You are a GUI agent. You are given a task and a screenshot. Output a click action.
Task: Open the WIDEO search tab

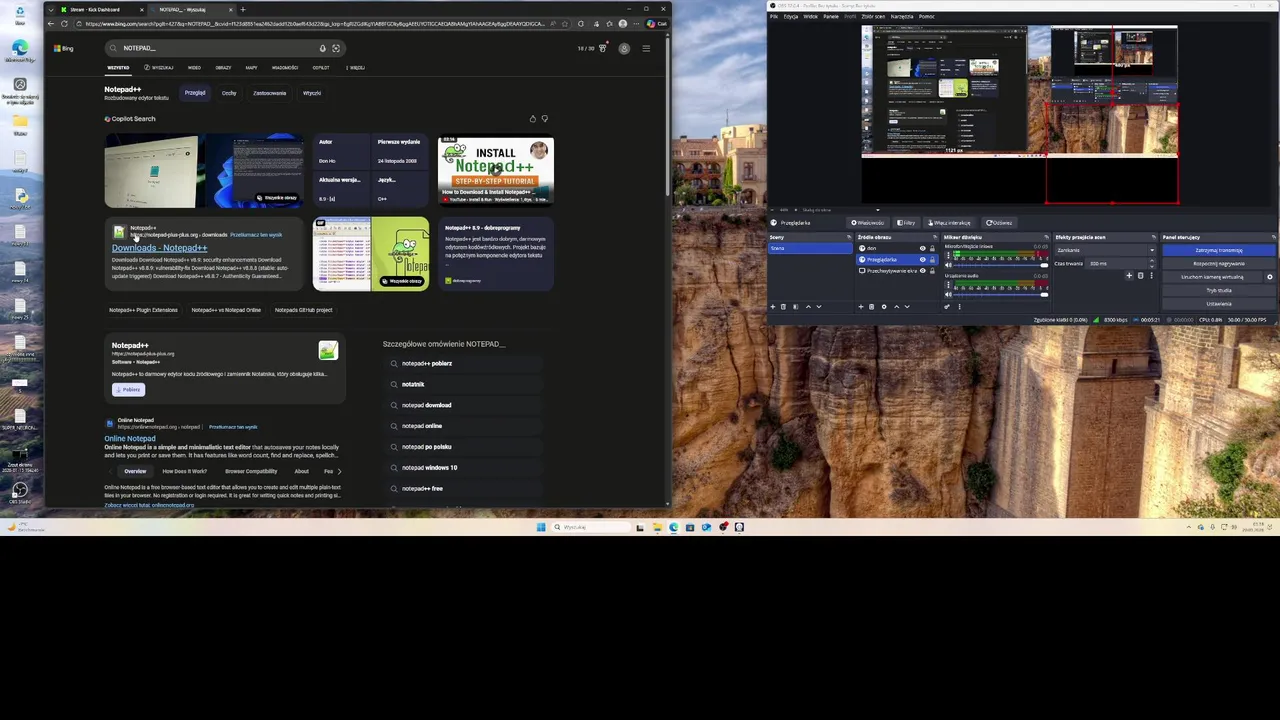(194, 68)
